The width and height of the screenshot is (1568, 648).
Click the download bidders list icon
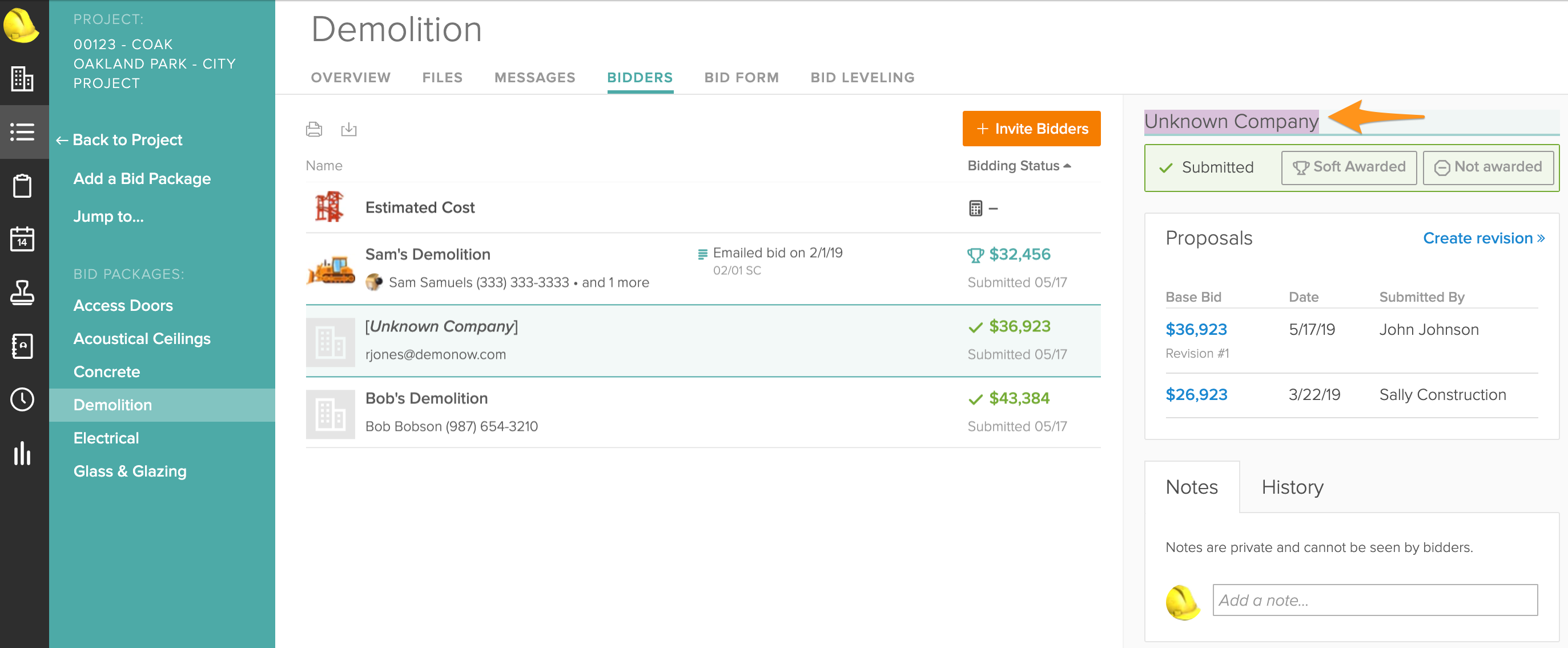click(349, 129)
